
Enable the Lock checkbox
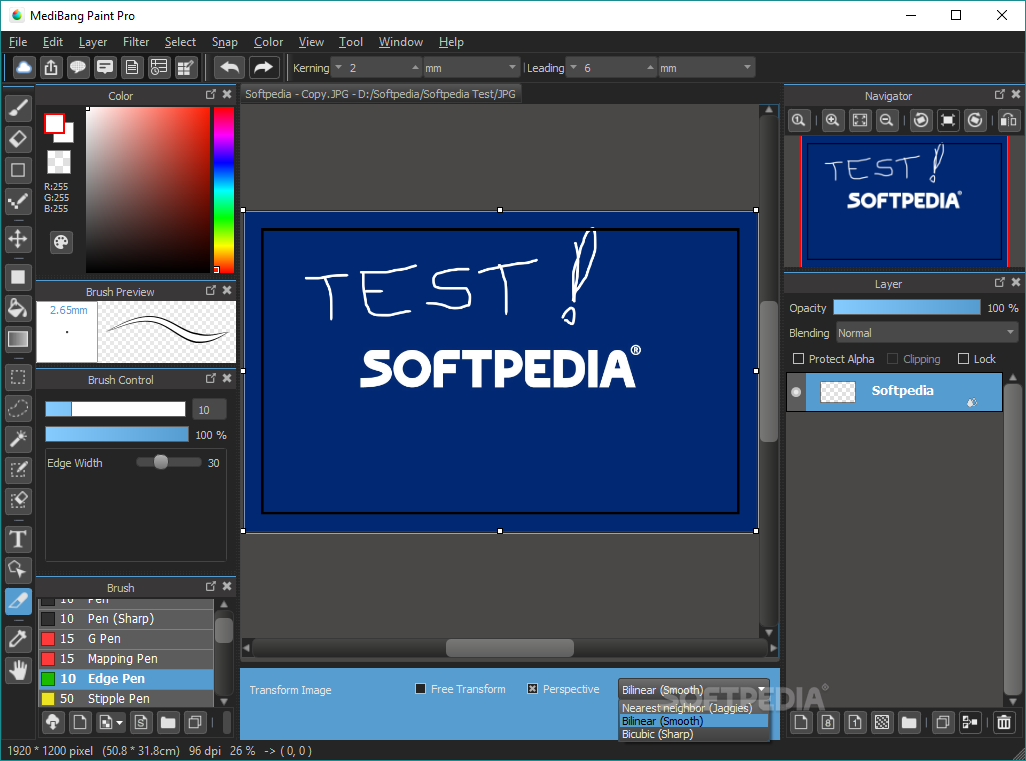[963, 359]
